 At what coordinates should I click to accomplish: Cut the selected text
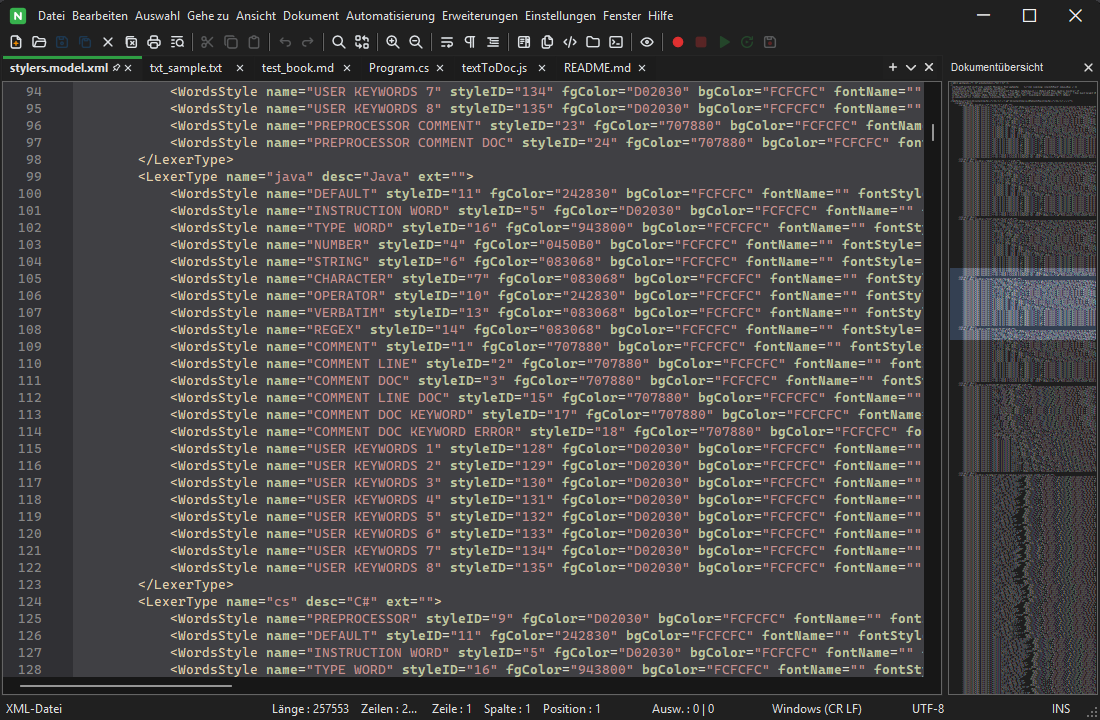coord(207,42)
